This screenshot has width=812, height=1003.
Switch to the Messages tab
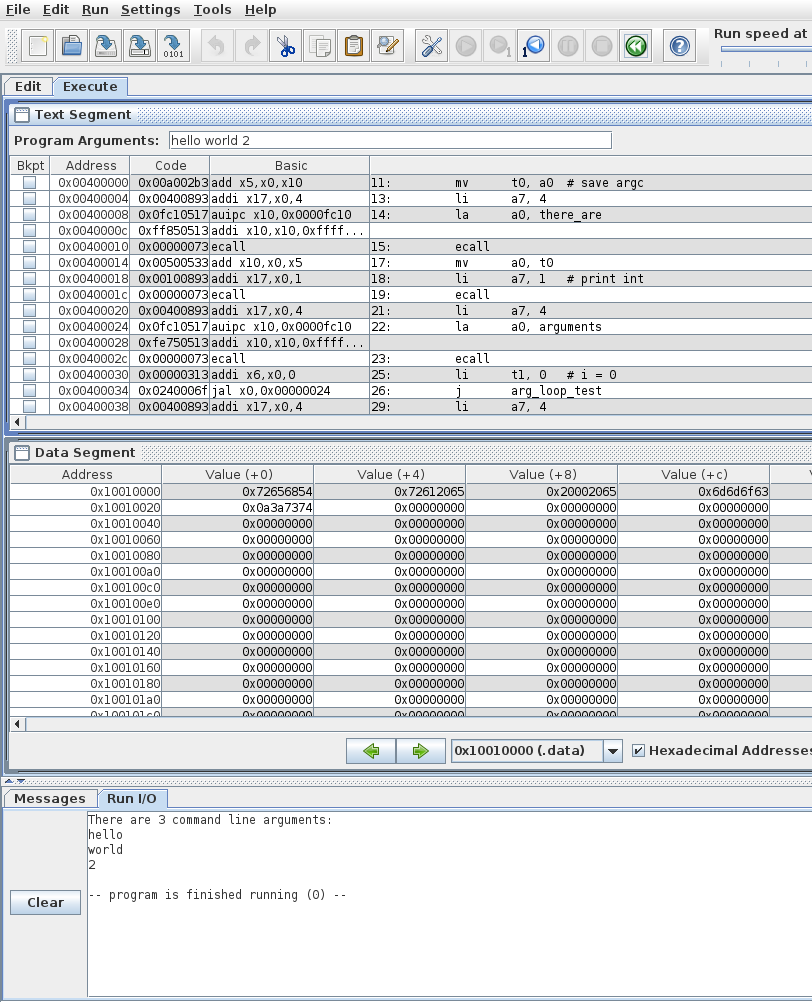tap(50, 798)
